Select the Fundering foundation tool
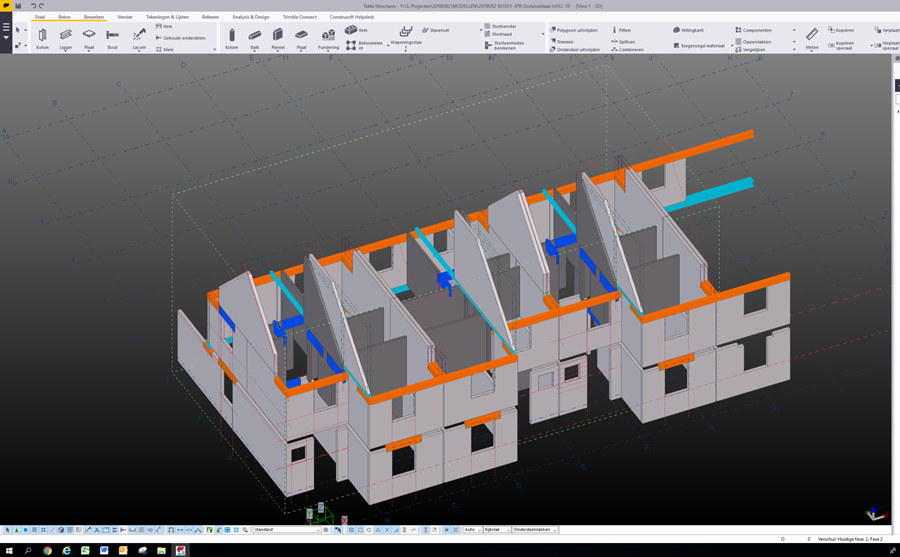This screenshot has height=557, width=900. tap(328, 38)
